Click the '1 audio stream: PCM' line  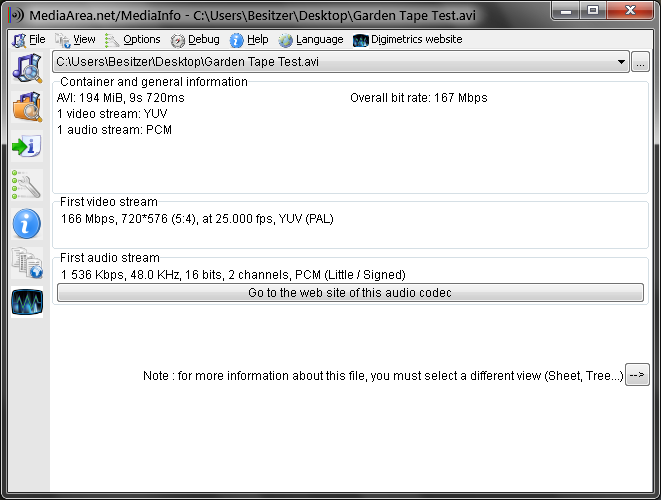(114, 130)
